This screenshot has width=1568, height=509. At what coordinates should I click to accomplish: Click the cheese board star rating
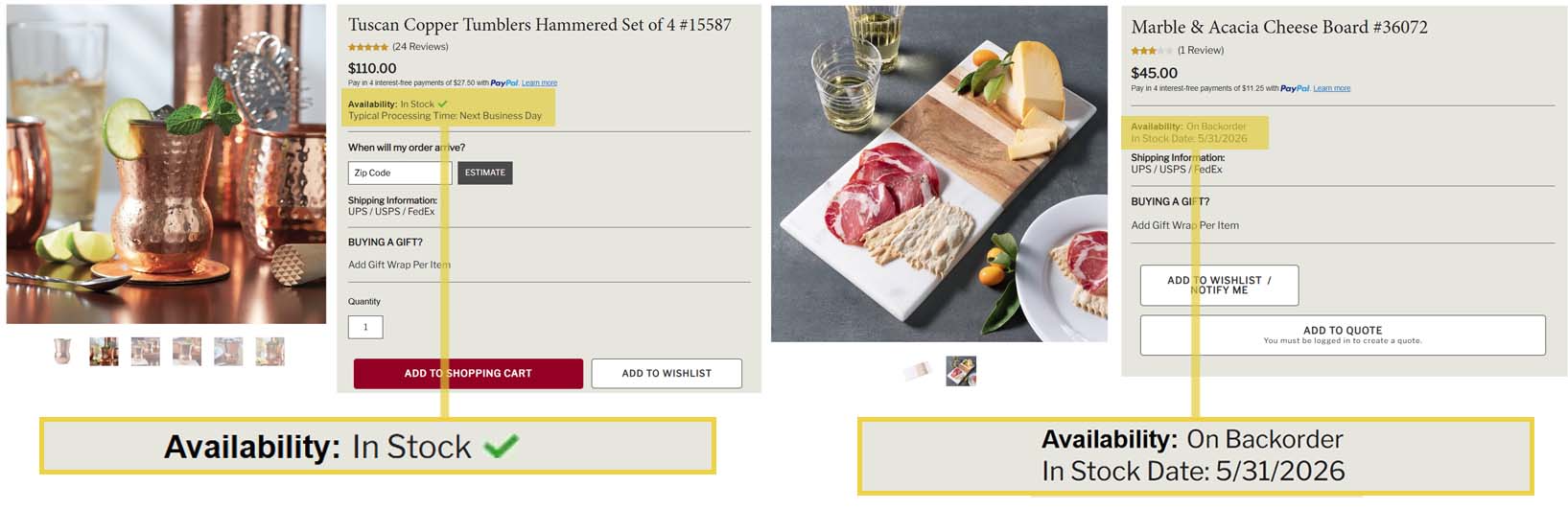tap(1151, 50)
